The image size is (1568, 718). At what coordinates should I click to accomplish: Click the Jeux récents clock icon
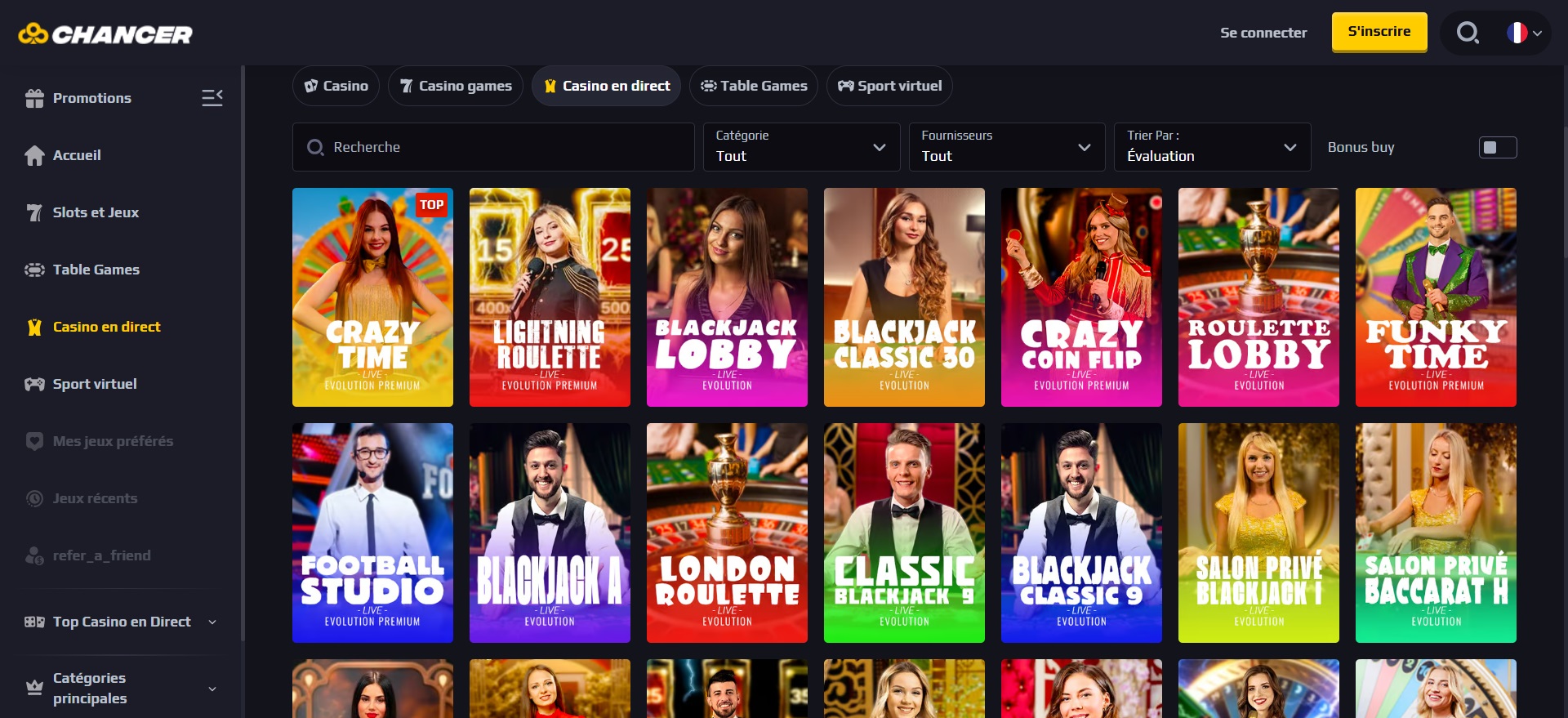[x=34, y=498]
